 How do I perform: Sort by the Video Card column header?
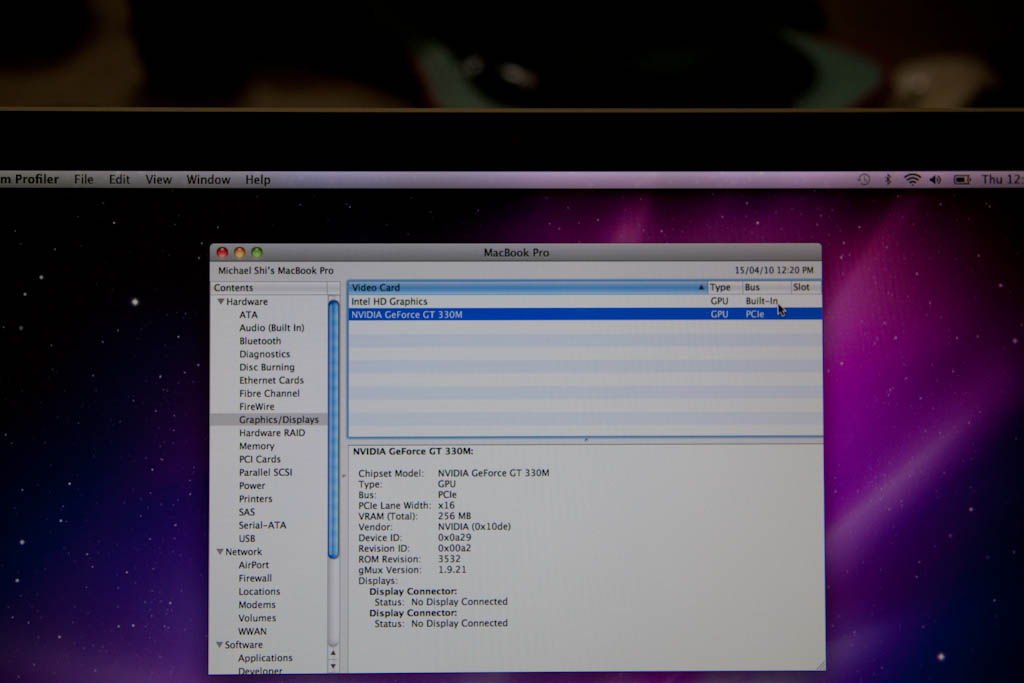coord(527,287)
